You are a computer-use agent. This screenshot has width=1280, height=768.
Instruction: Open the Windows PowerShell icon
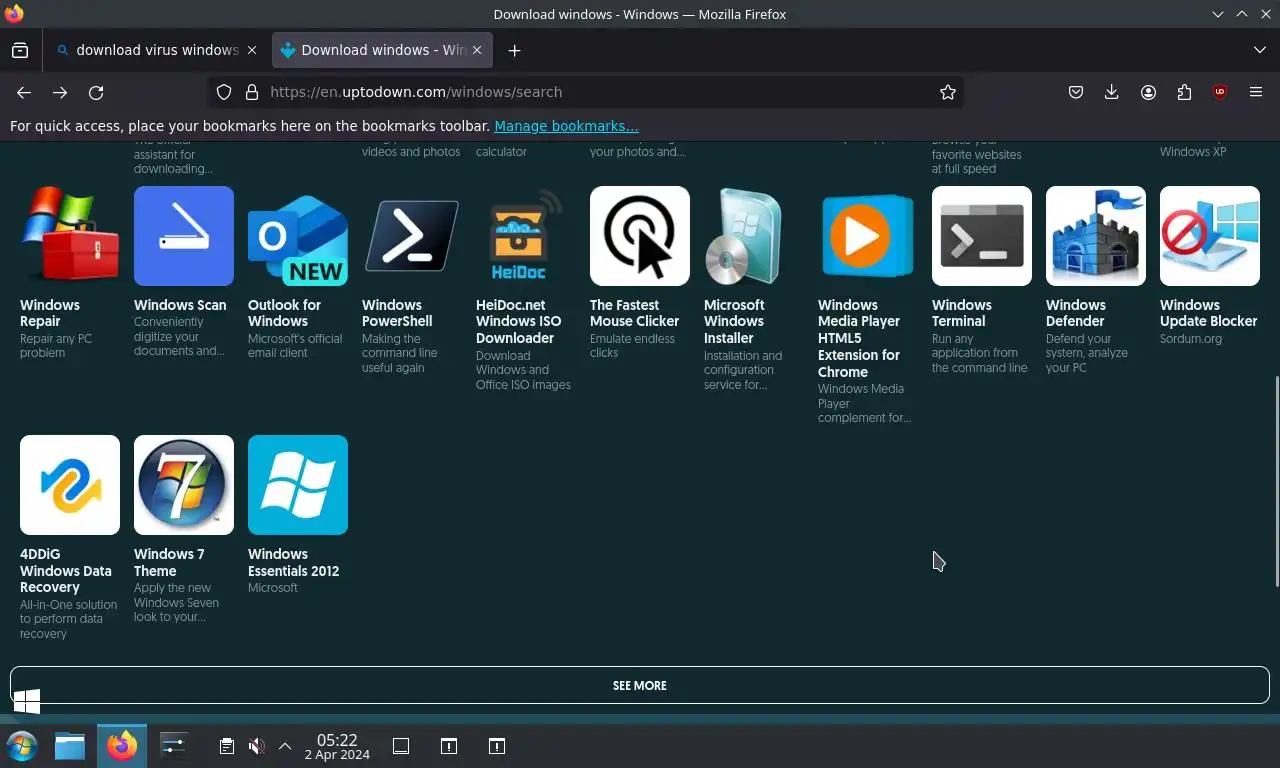point(412,236)
